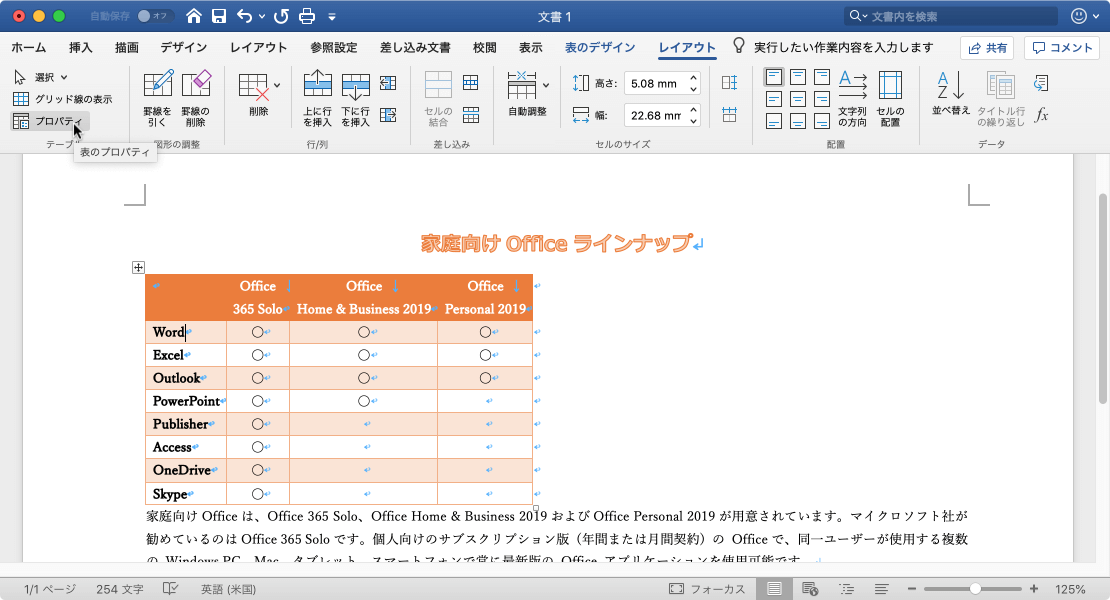Open References (参照設定) tab

pos(333,47)
